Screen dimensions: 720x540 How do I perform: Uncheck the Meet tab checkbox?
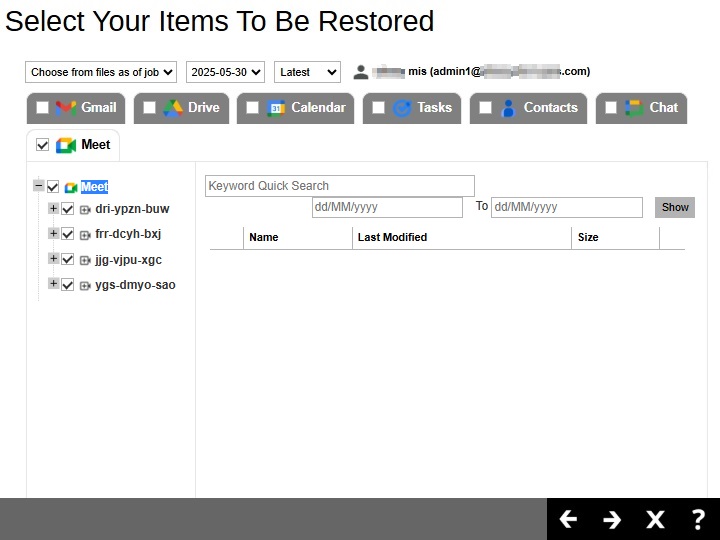tap(42, 145)
